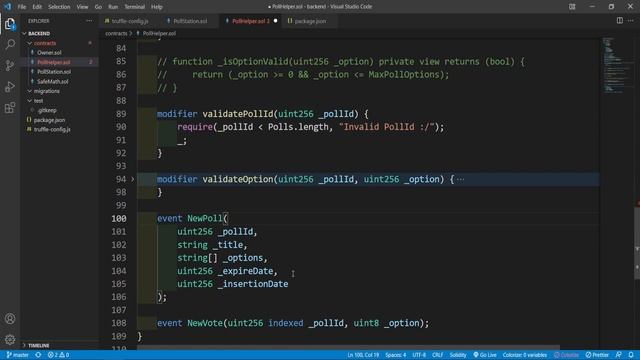Open the Explorer view in activity bar
This screenshot has height=360, width=640.
(x=10, y=24)
